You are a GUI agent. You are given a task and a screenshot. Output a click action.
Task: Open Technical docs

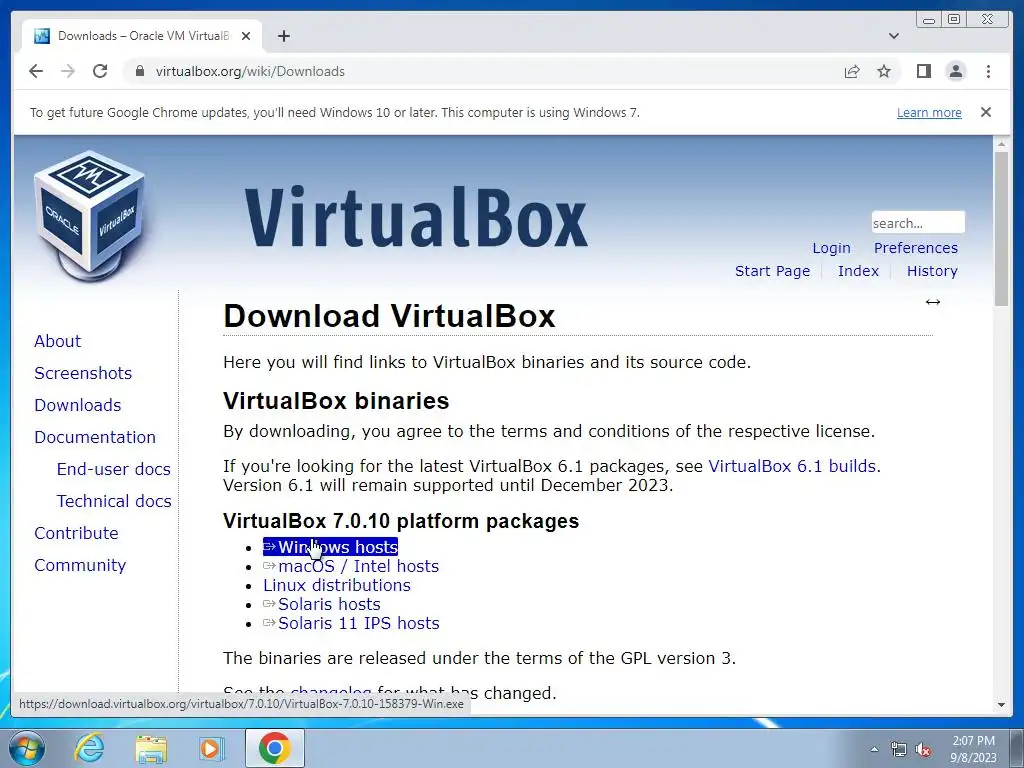pos(114,501)
